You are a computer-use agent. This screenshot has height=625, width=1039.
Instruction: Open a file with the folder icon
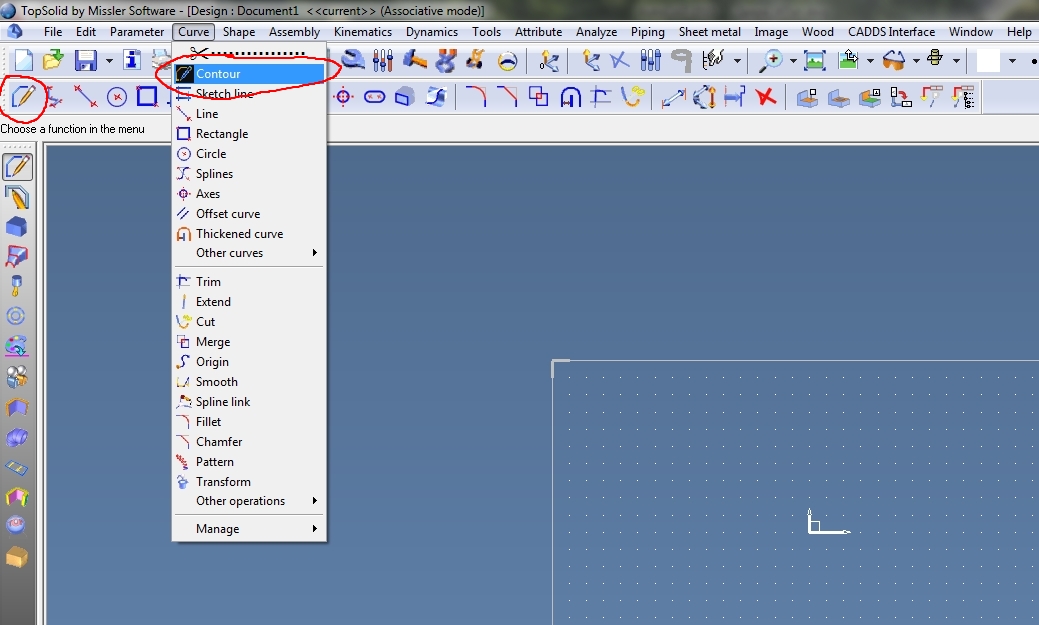tap(53, 60)
